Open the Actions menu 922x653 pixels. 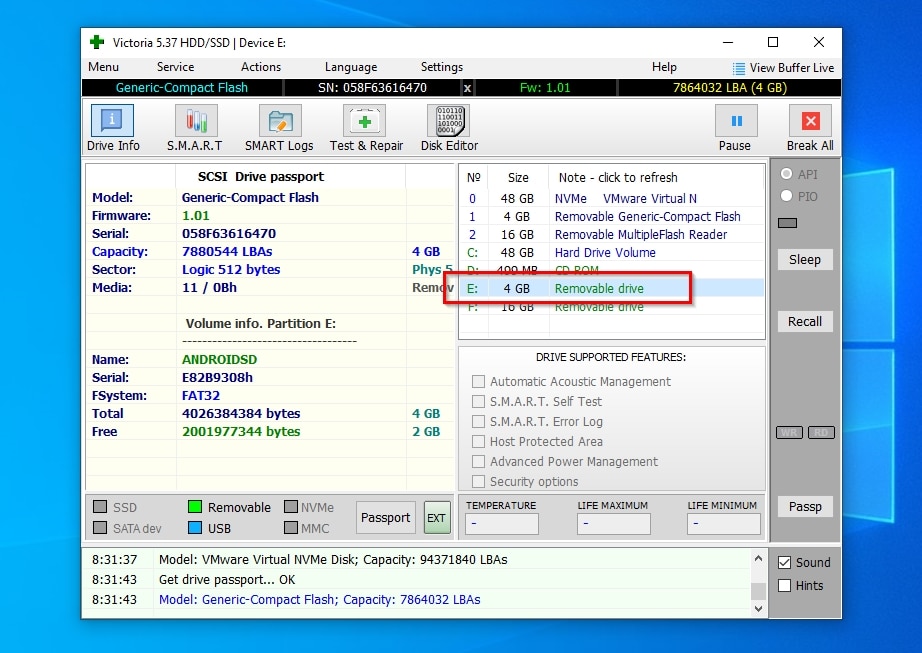tap(261, 67)
